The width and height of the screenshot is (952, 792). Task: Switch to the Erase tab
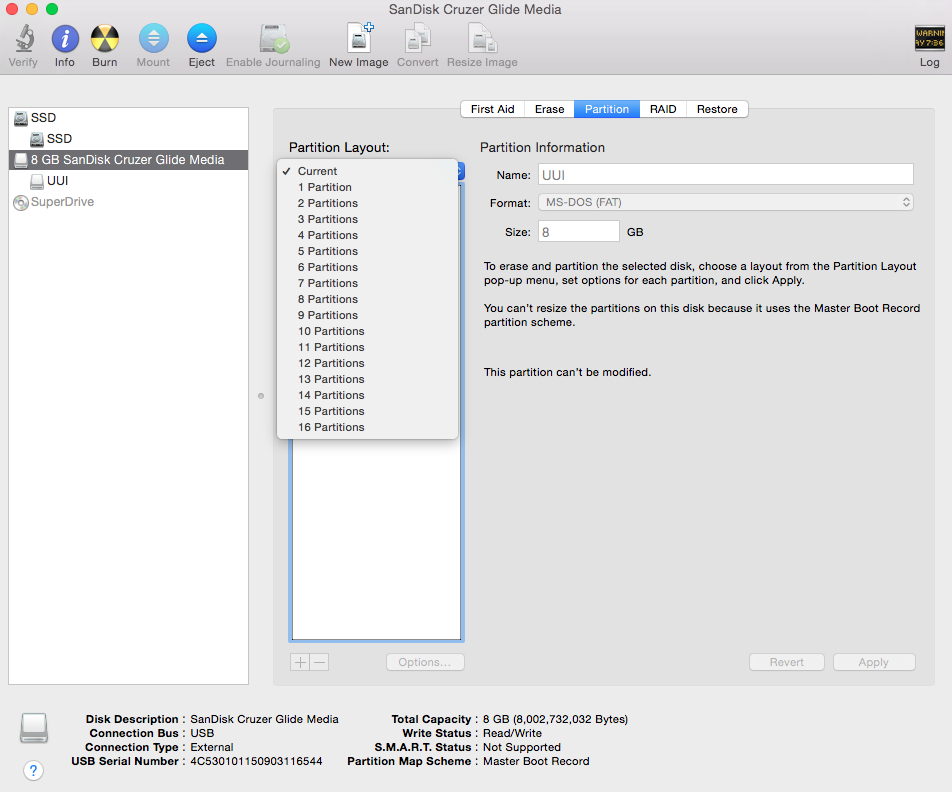click(549, 109)
